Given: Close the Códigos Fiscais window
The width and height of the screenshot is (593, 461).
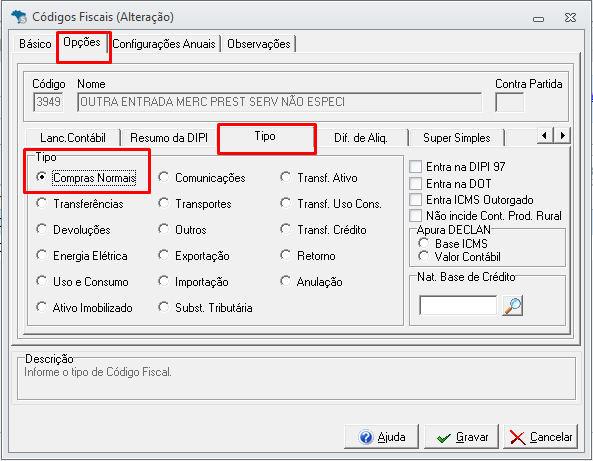Looking at the screenshot, I should pos(570,18).
